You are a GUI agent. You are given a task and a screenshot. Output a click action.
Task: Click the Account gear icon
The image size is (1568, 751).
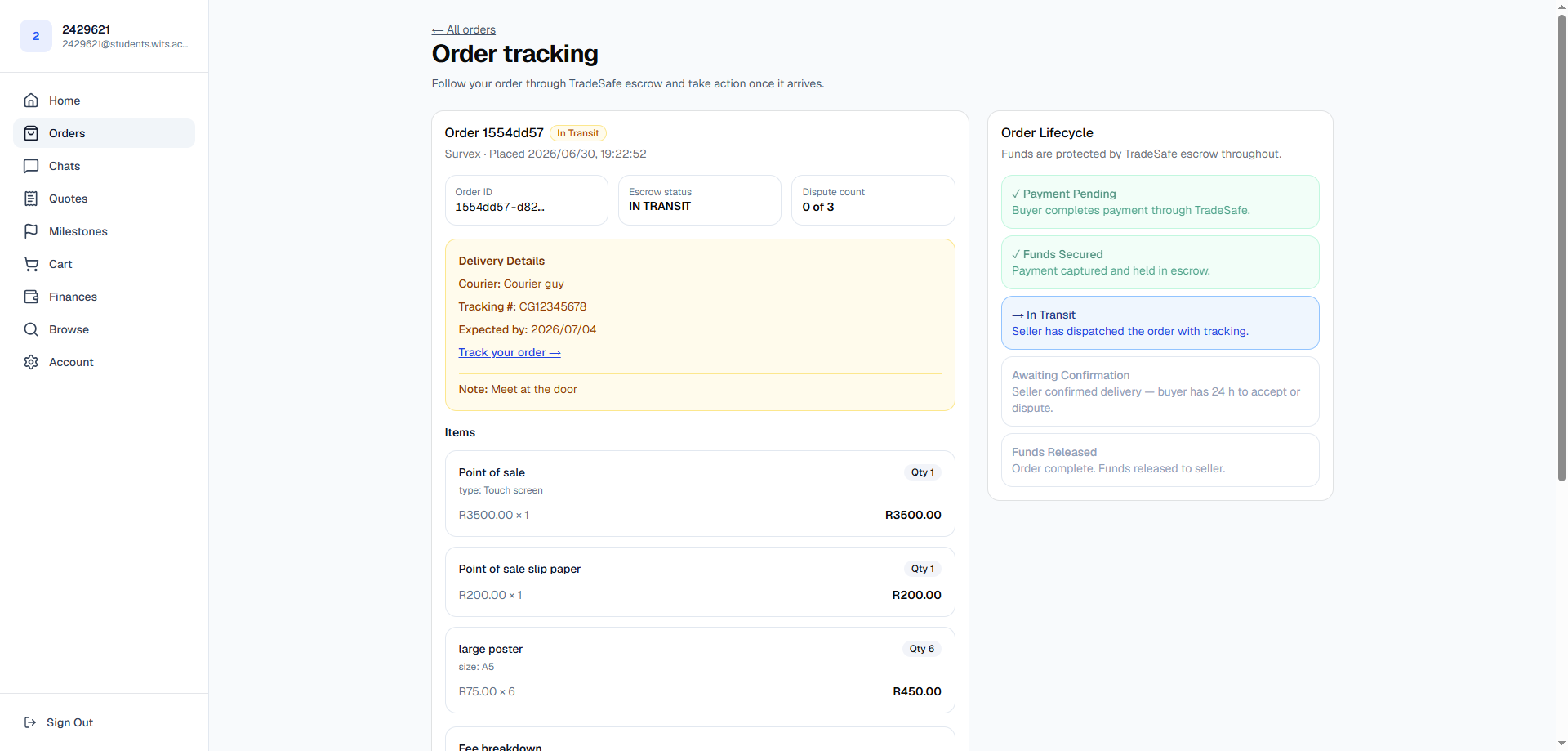tap(31, 362)
